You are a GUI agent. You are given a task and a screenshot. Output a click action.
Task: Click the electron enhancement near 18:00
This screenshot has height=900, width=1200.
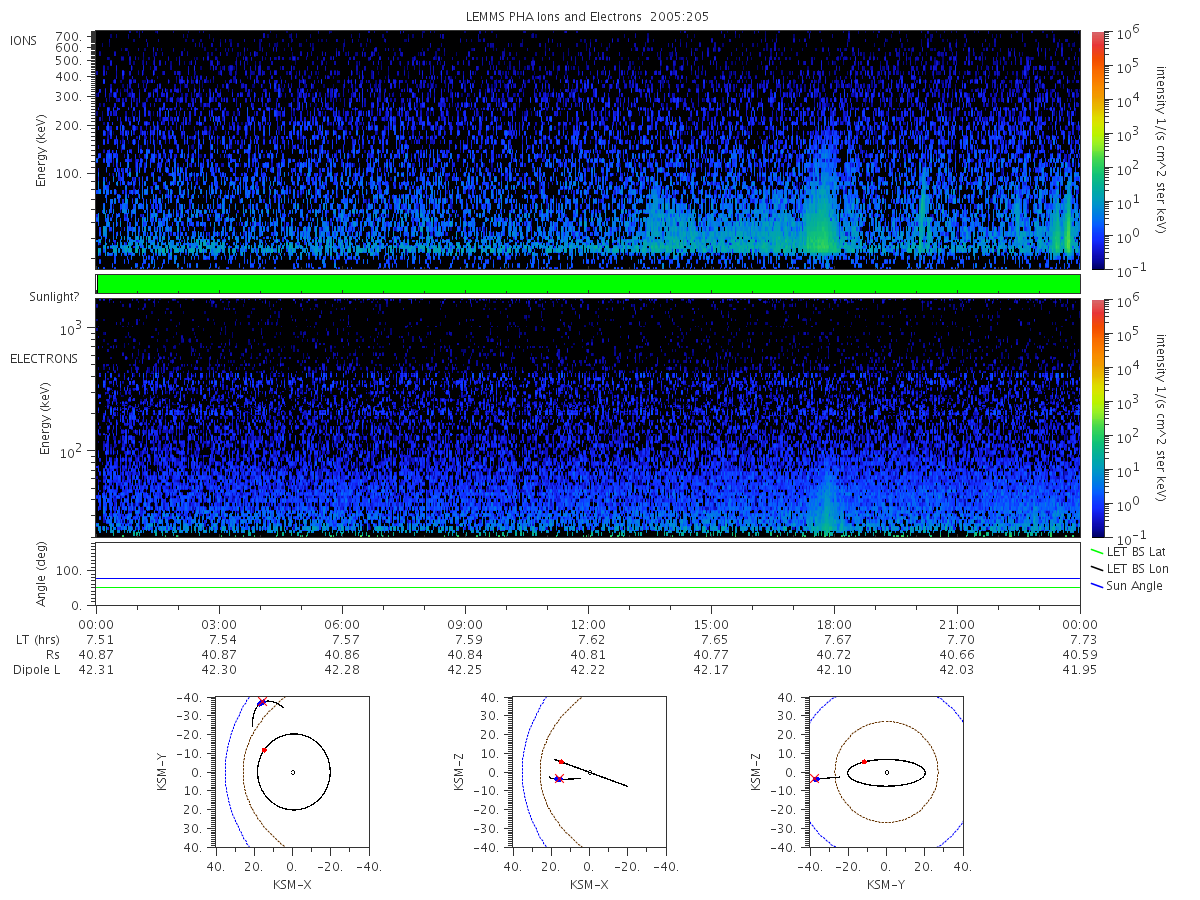pyautogui.click(x=827, y=497)
